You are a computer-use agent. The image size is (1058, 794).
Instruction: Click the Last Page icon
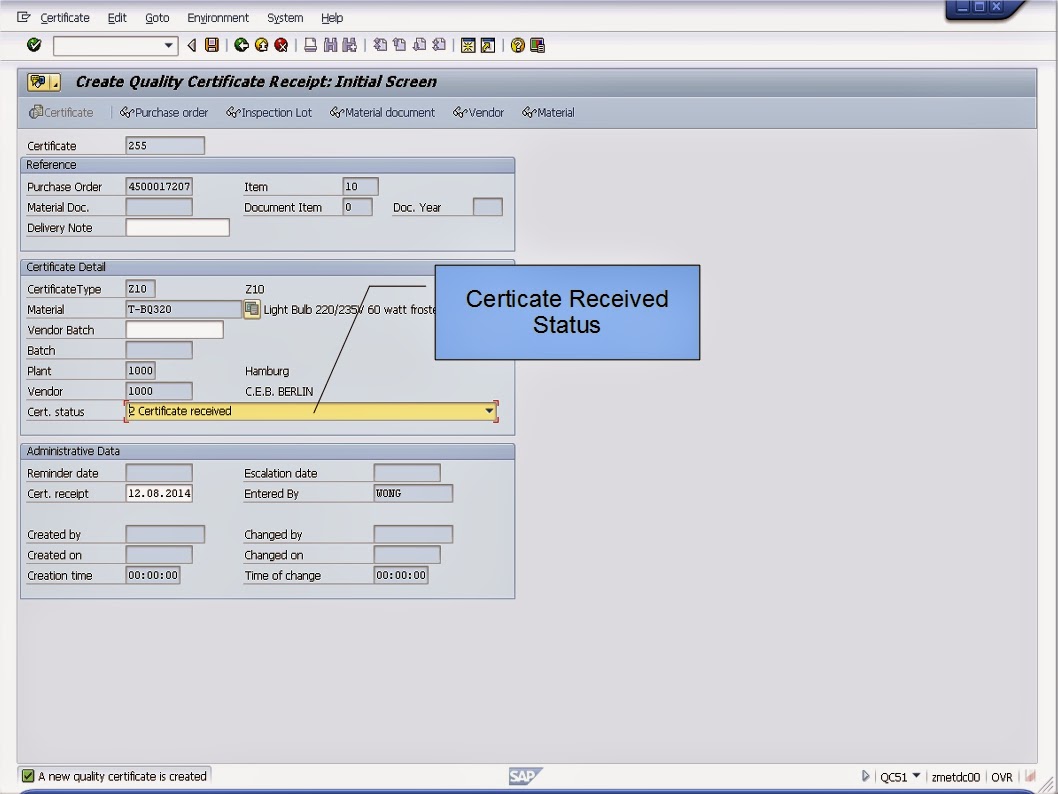(439, 45)
